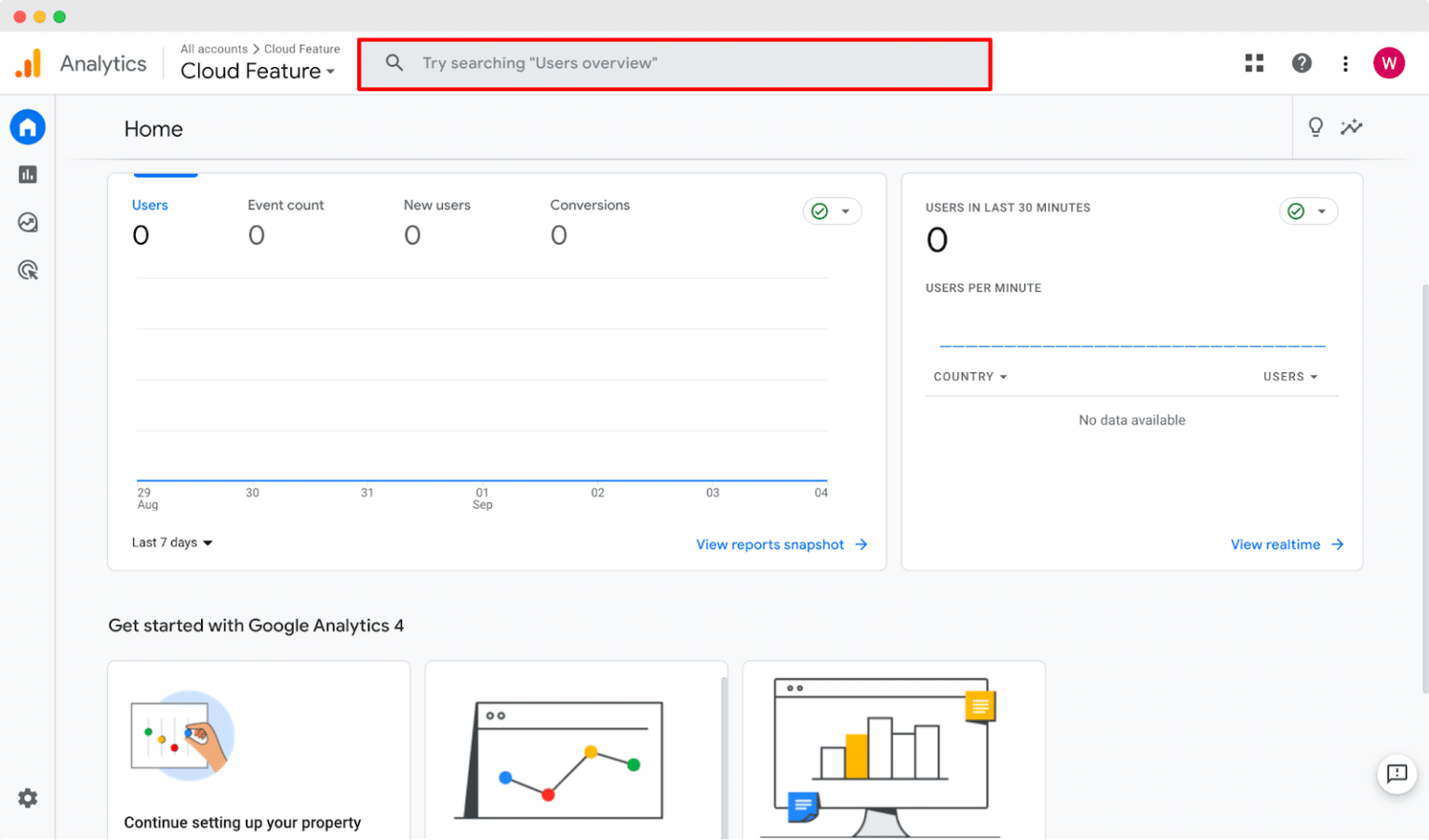Show Insights via the lightbulb icon

[x=1315, y=127]
